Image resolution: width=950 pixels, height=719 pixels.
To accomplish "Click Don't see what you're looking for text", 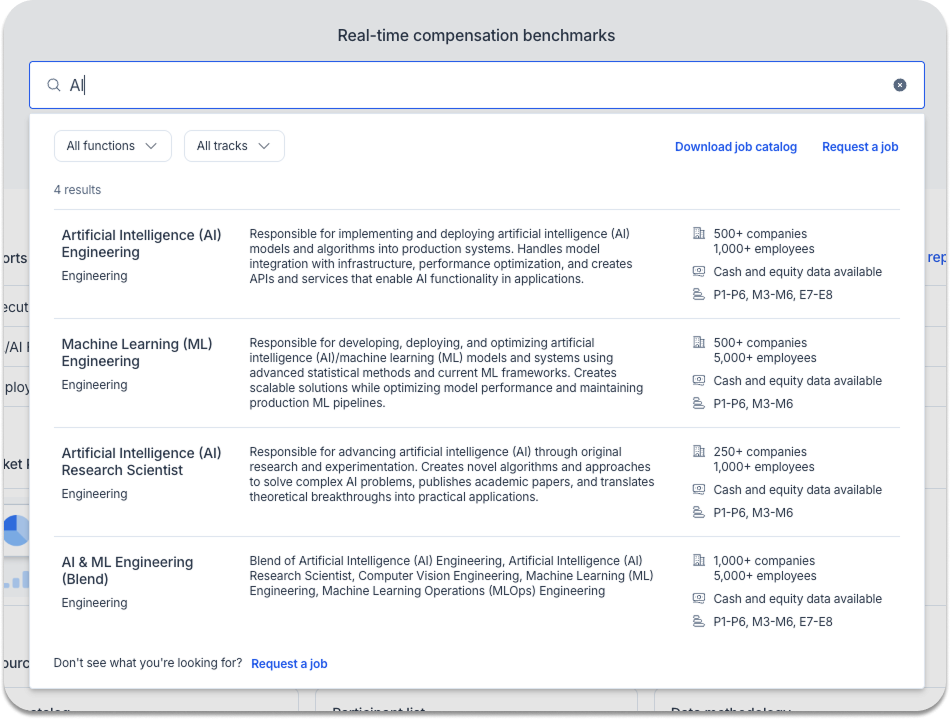I will click(148, 663).
